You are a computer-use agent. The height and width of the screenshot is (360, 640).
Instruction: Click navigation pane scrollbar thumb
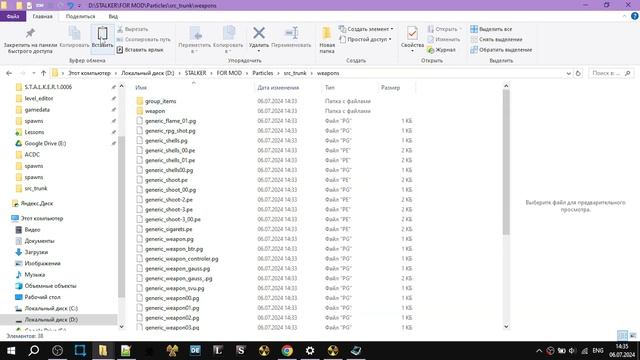click(x=121, y=217)
